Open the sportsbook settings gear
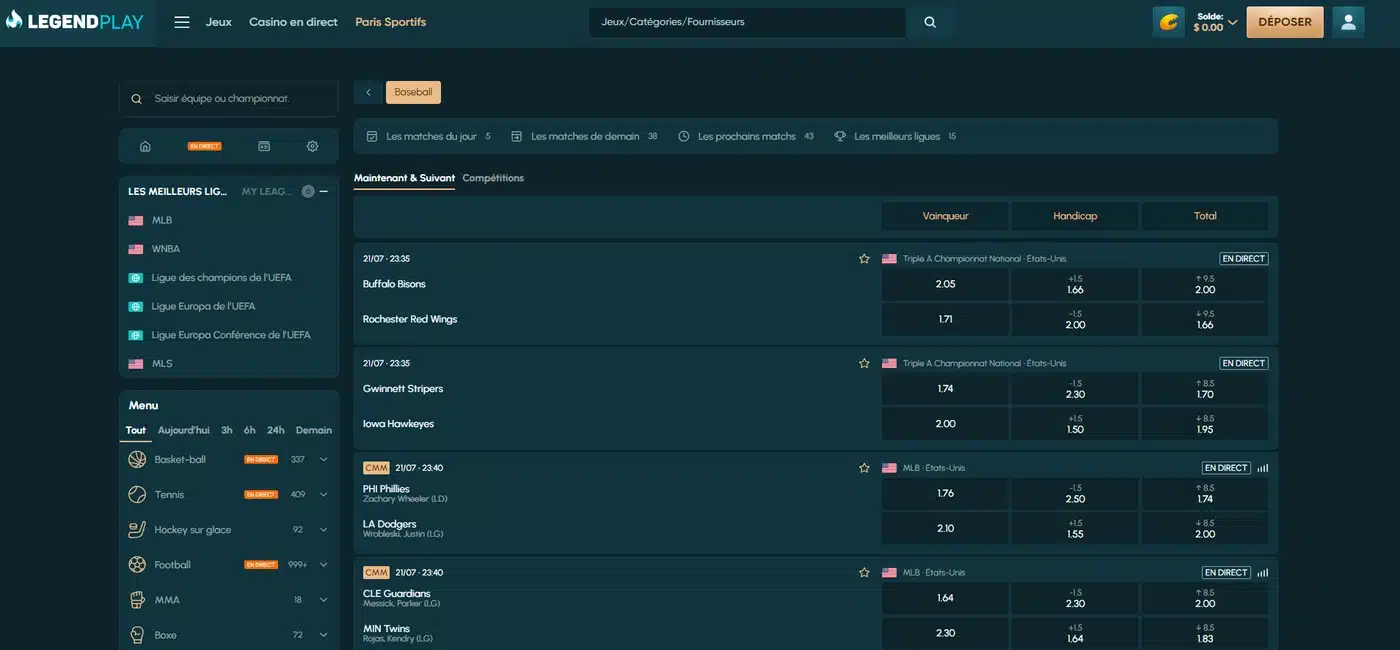The height and width of the screenshot is (650, 1400). pos(312,146)
